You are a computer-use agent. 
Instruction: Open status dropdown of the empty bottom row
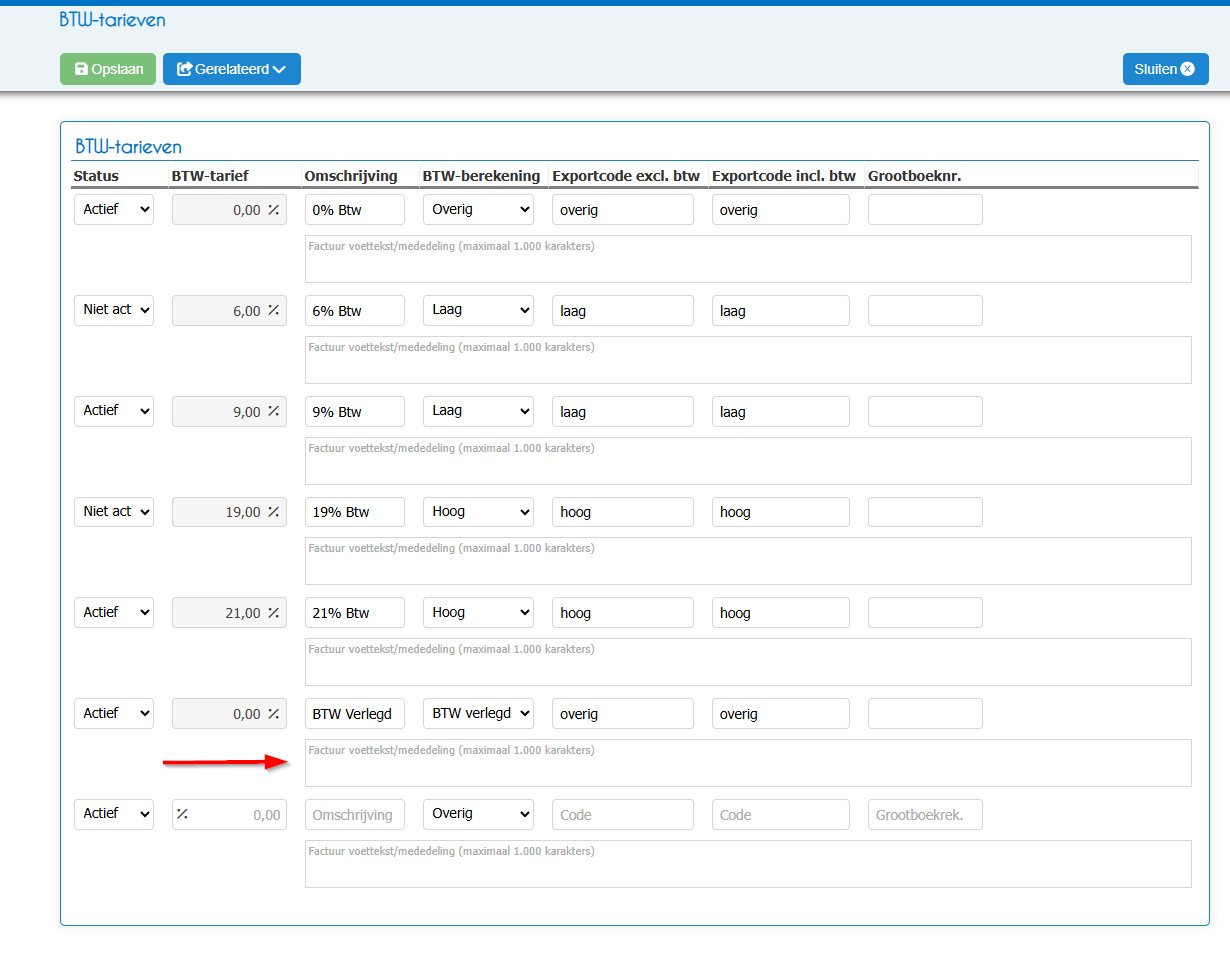pos(114,814)
